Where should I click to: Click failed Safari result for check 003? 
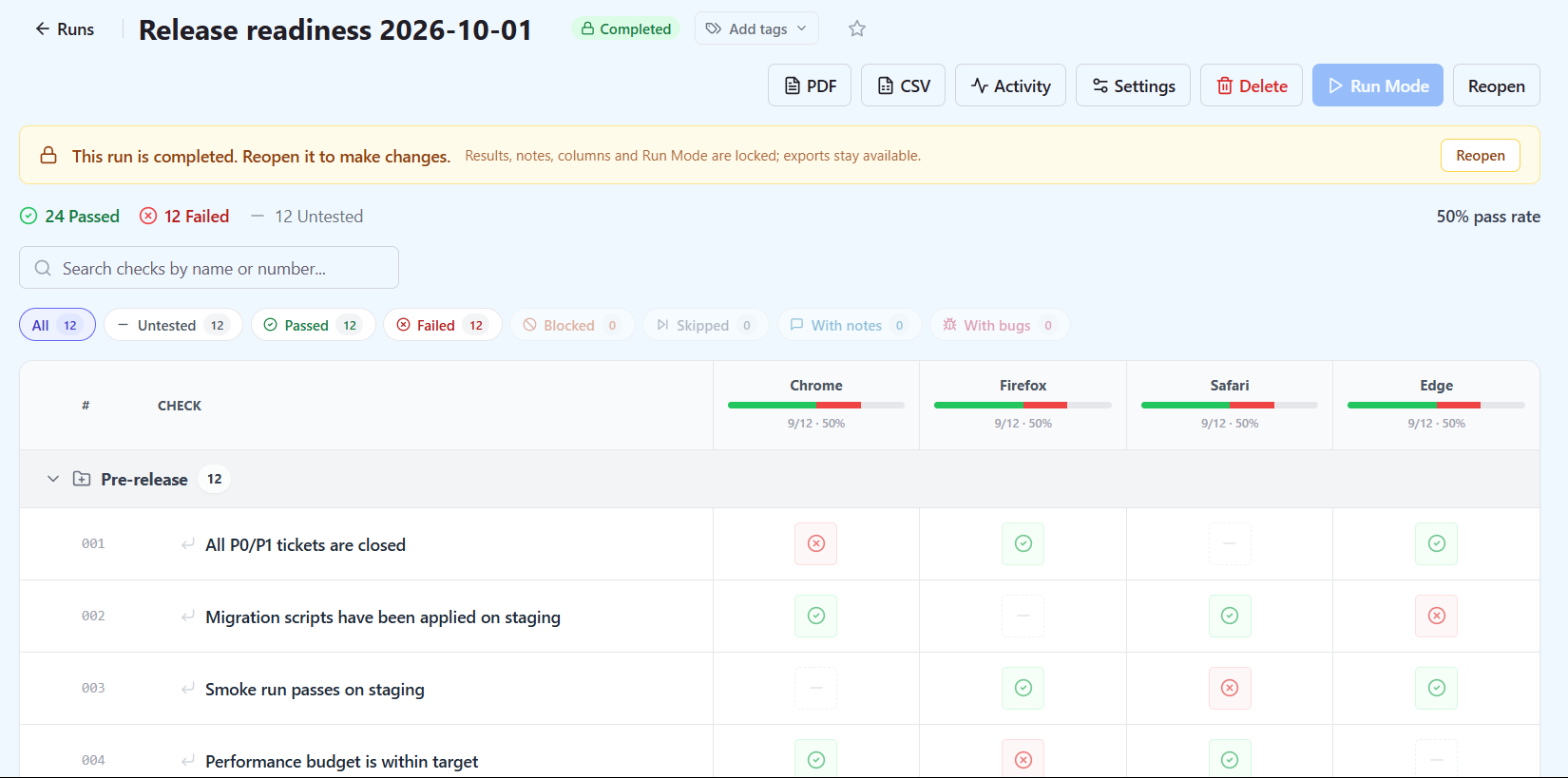coord(1230,688)
